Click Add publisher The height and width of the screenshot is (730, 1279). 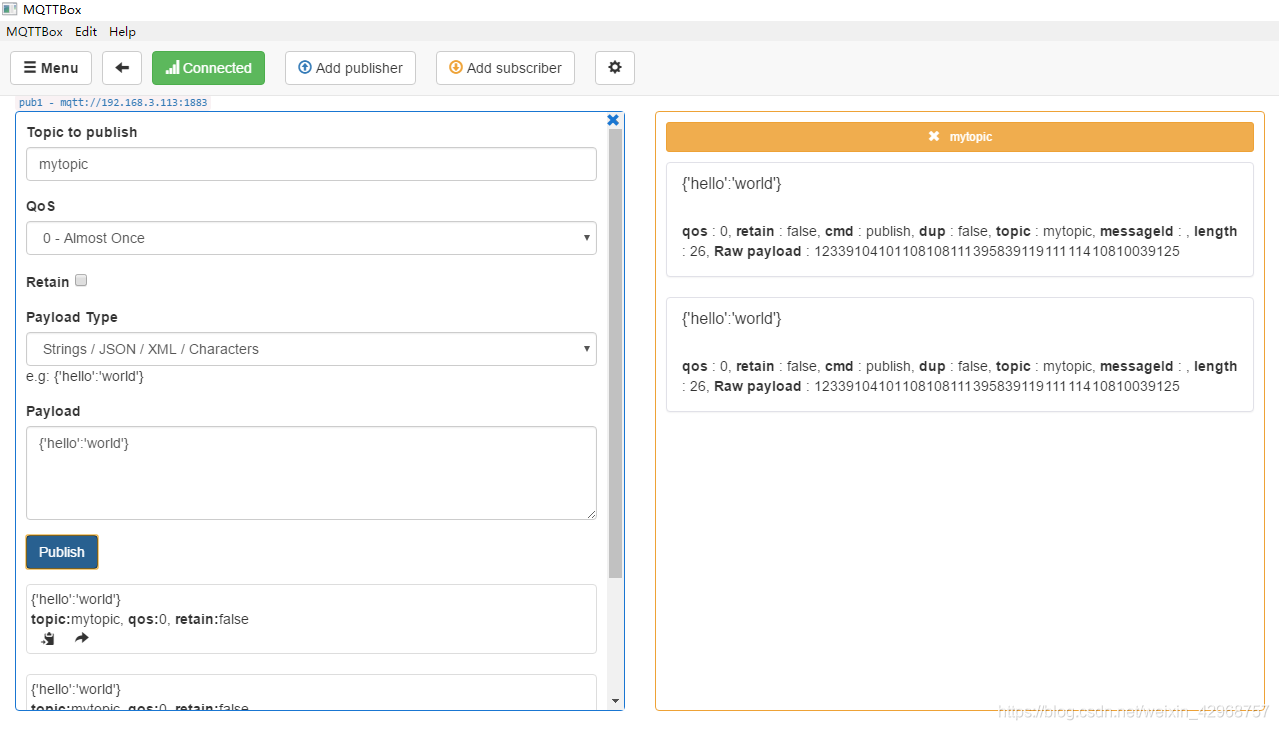[350, 68]
